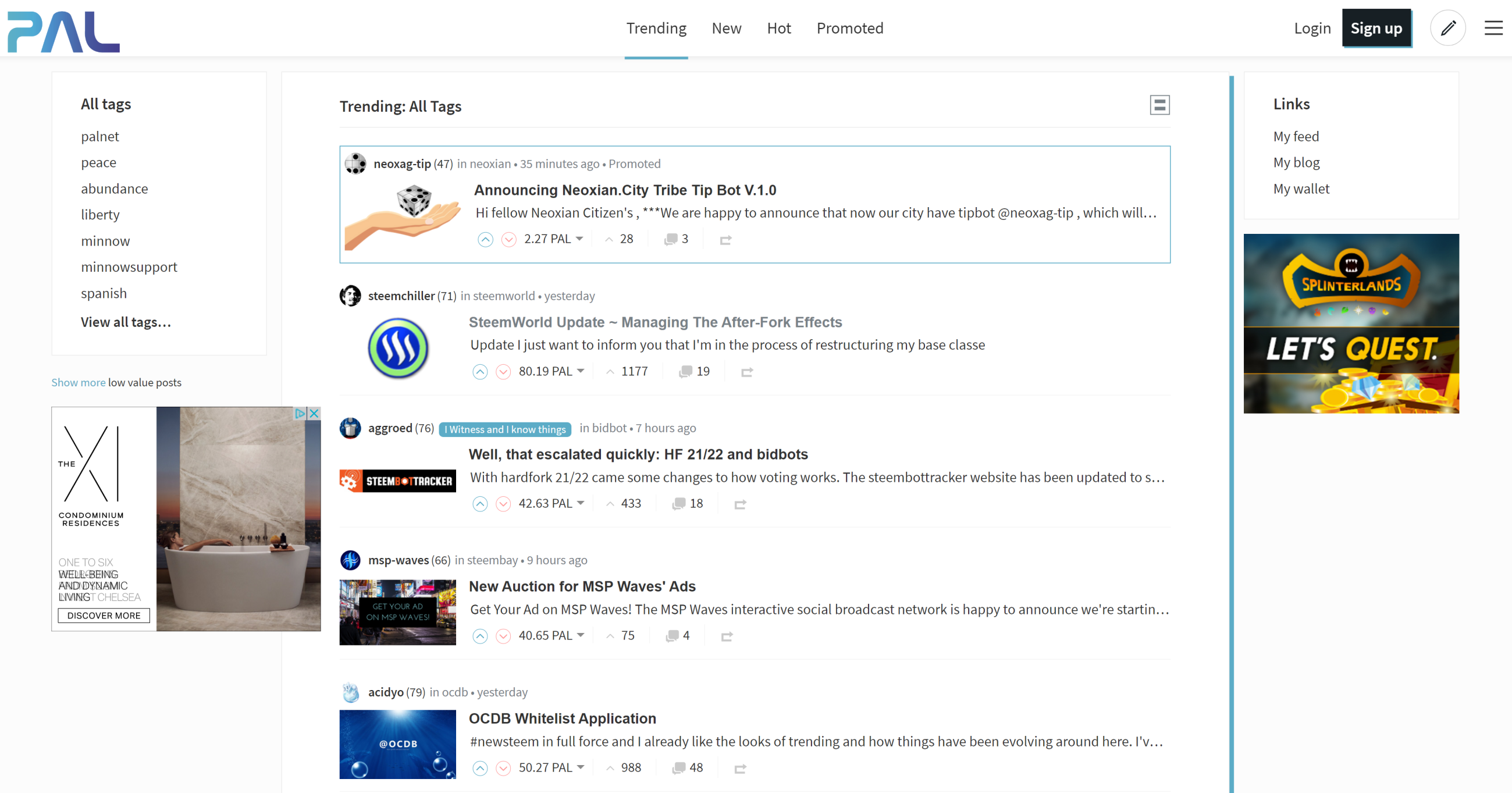This screenshot has height=793, width=1512.
Task: Upvote the HF 21/22 and bidbots post
Action: pyautogui.click(x=479, y=504)
